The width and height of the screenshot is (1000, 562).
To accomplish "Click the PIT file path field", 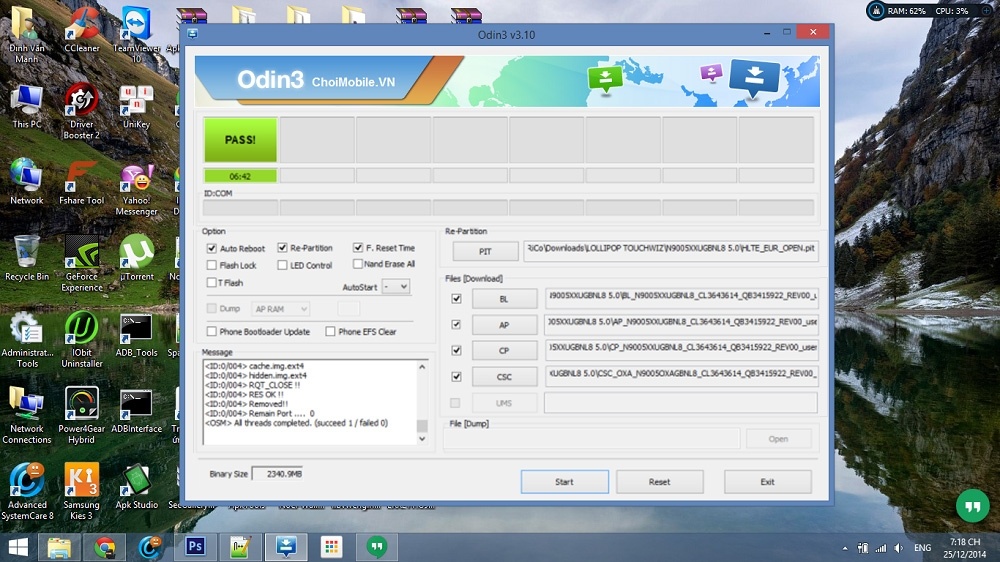I will [x=671, y=251].
